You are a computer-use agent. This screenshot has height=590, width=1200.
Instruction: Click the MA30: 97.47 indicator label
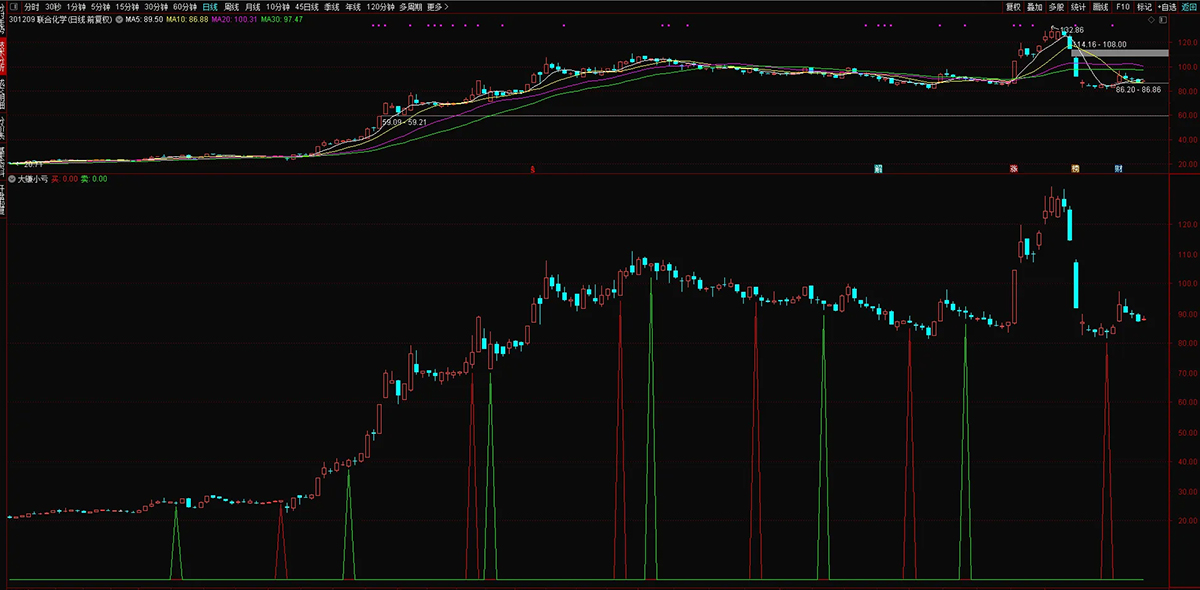(282, 19)
